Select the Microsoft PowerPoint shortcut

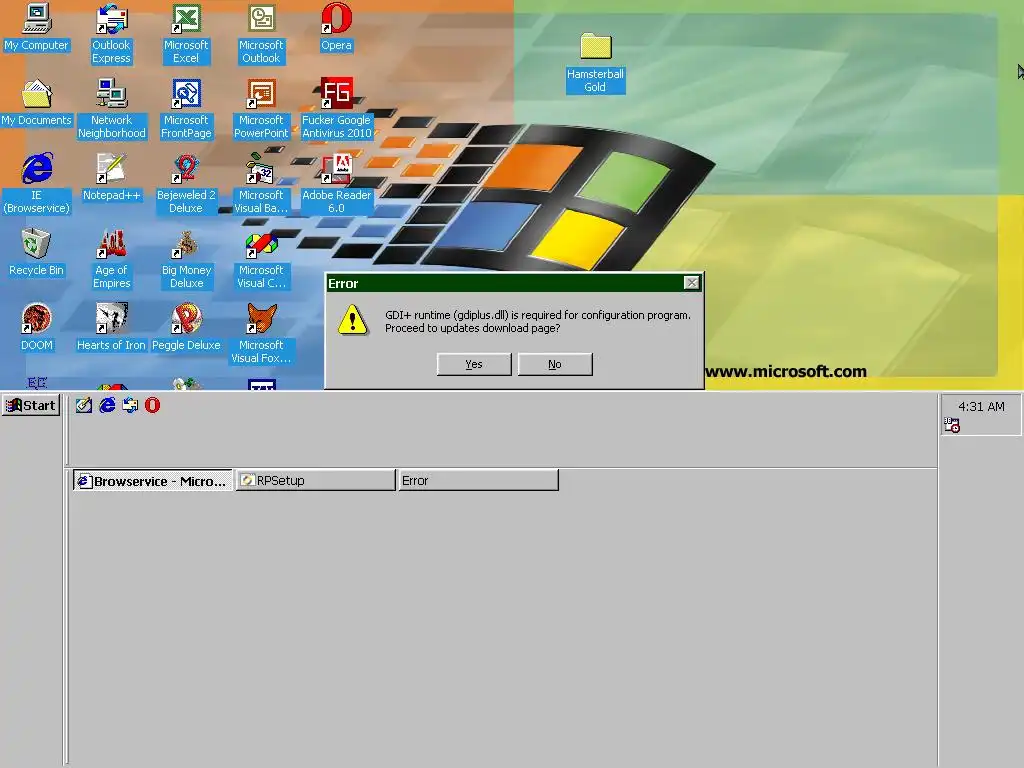pyautogui.click(x=261, y=109)
